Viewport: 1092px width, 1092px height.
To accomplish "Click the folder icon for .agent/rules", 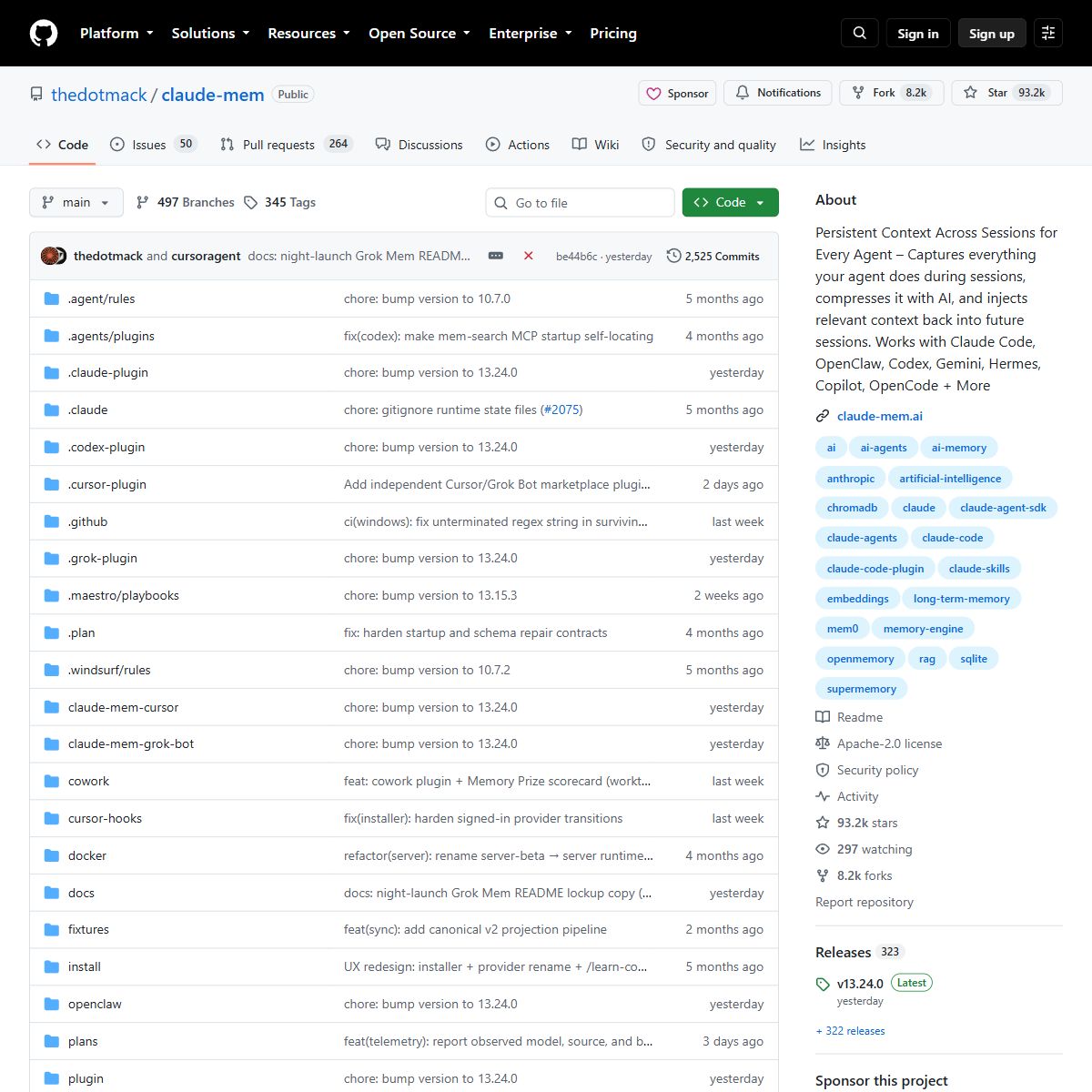I will 52,298.
